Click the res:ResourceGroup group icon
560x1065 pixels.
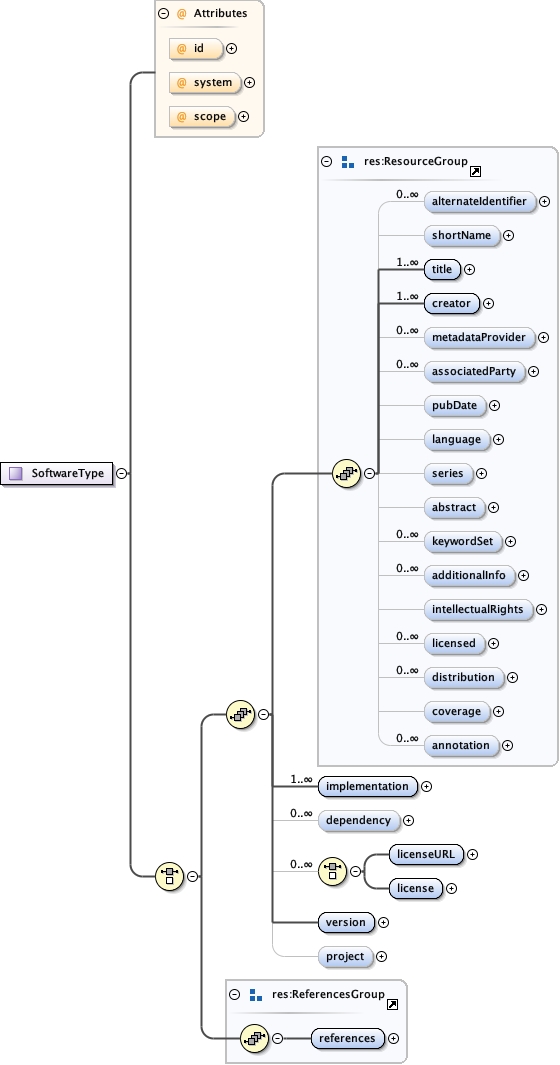(348, 162)
